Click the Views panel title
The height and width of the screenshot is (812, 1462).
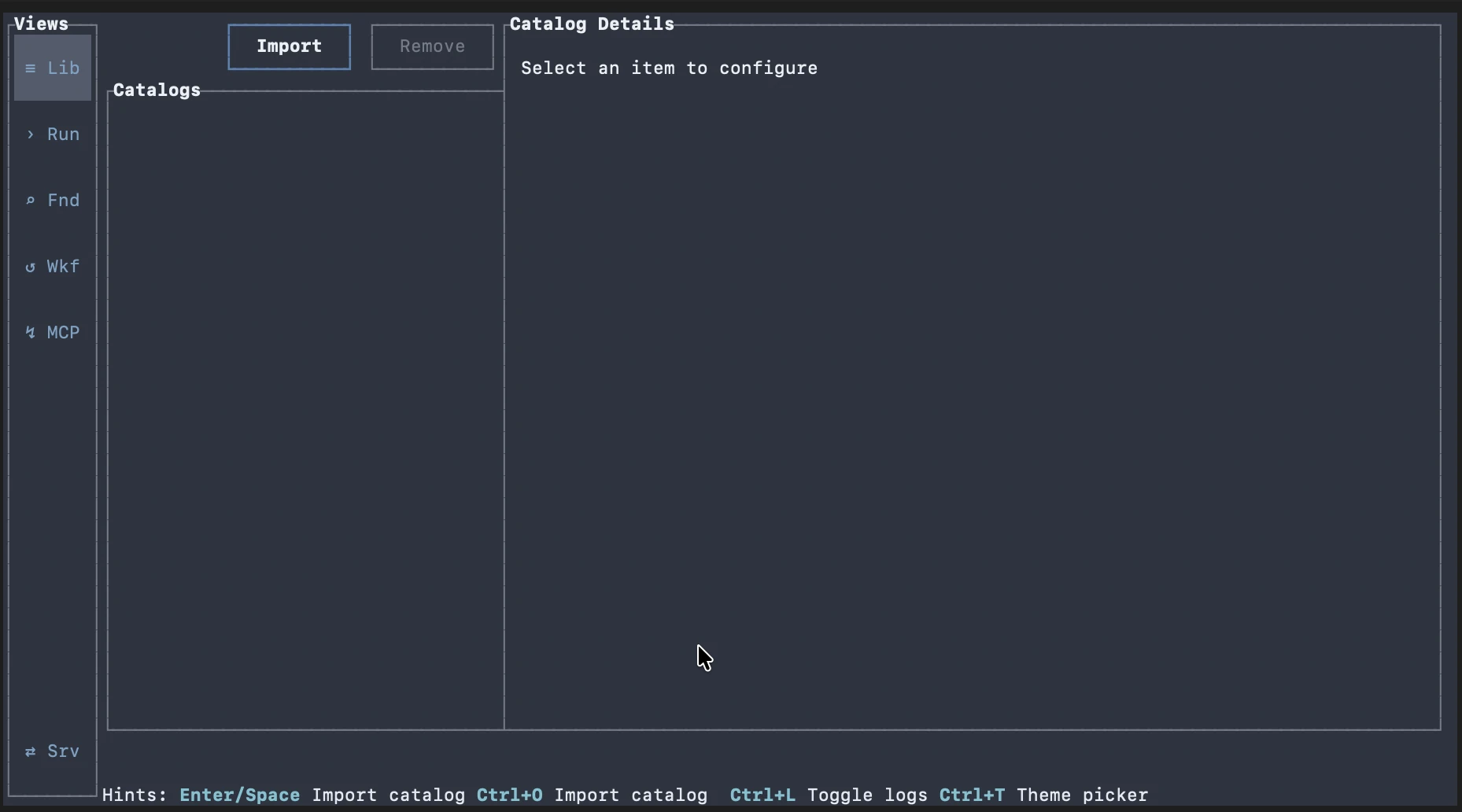tap(40, 23)
